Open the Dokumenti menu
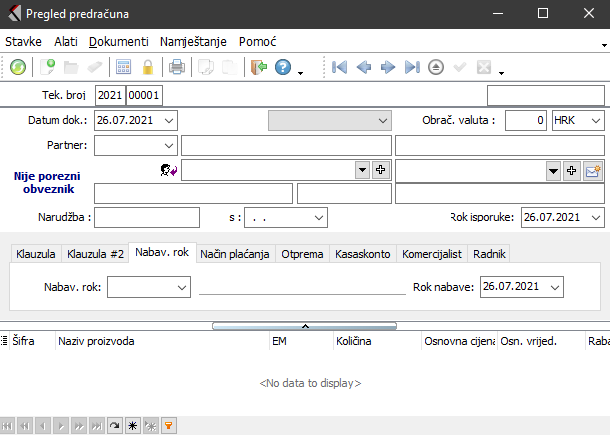The height and width of the screenshot is (435, 610). point(118,42)
